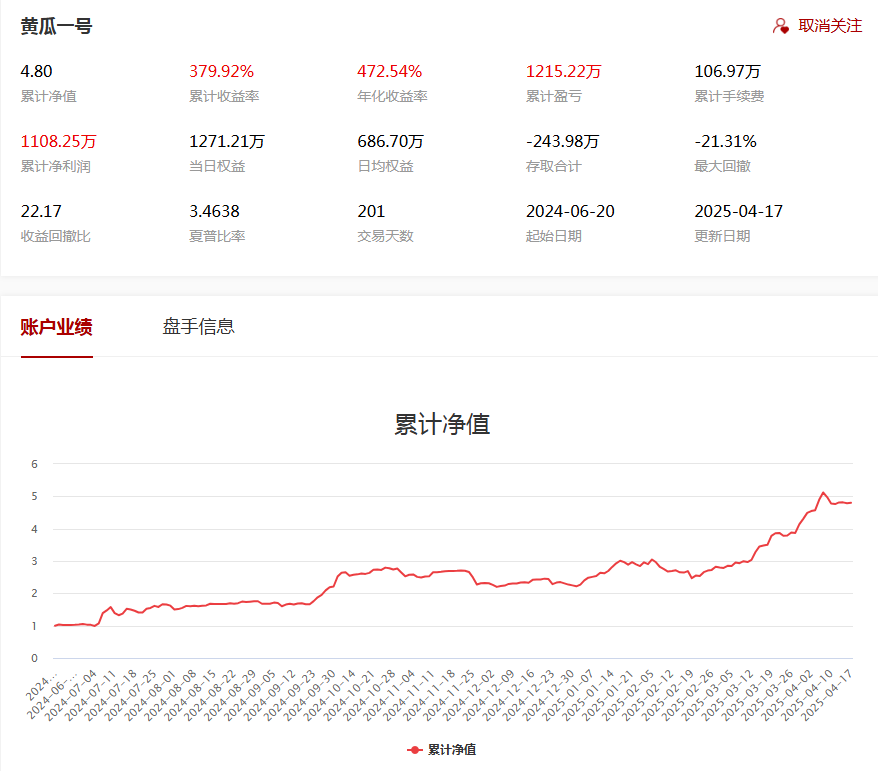Click the 起始日期 label

pos(554,236)
